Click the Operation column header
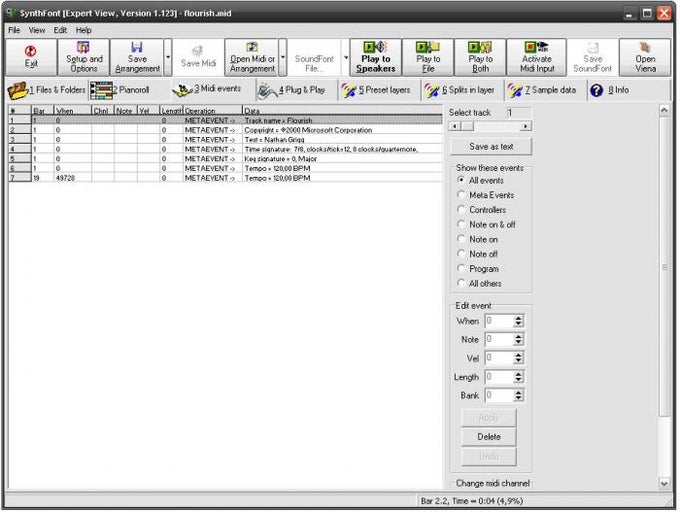Screen dimensions: 680x512 [212, 111]
